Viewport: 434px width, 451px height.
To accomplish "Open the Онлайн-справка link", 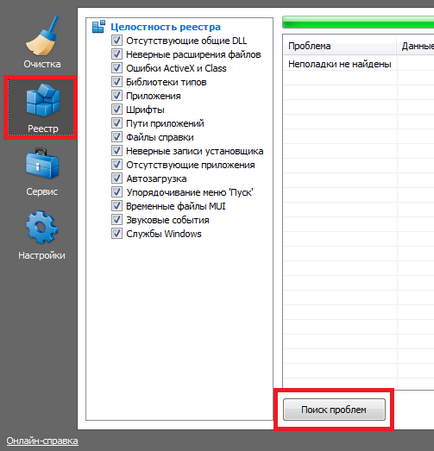I will 42,441.
